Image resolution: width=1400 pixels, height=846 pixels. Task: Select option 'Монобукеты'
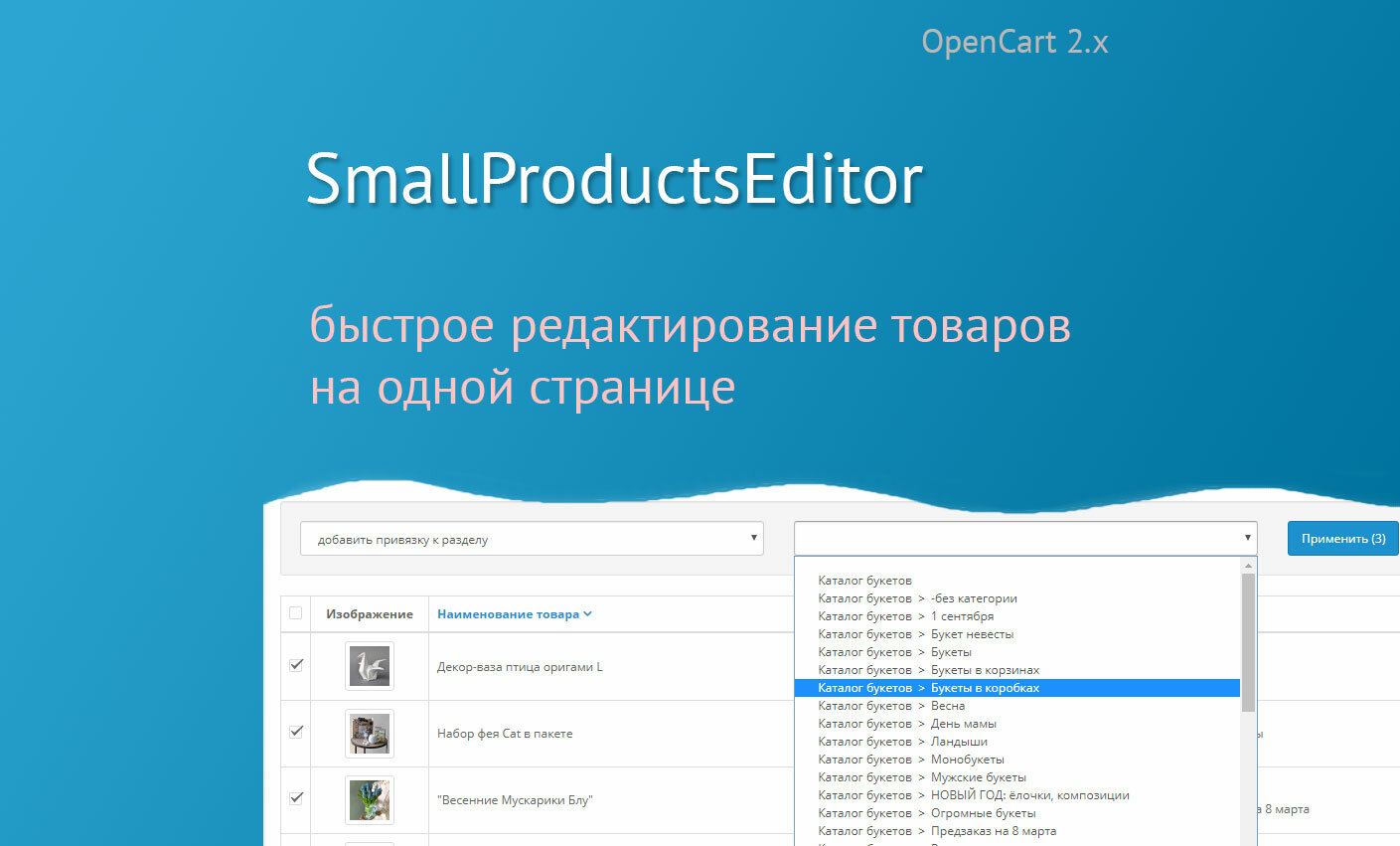1017,760
